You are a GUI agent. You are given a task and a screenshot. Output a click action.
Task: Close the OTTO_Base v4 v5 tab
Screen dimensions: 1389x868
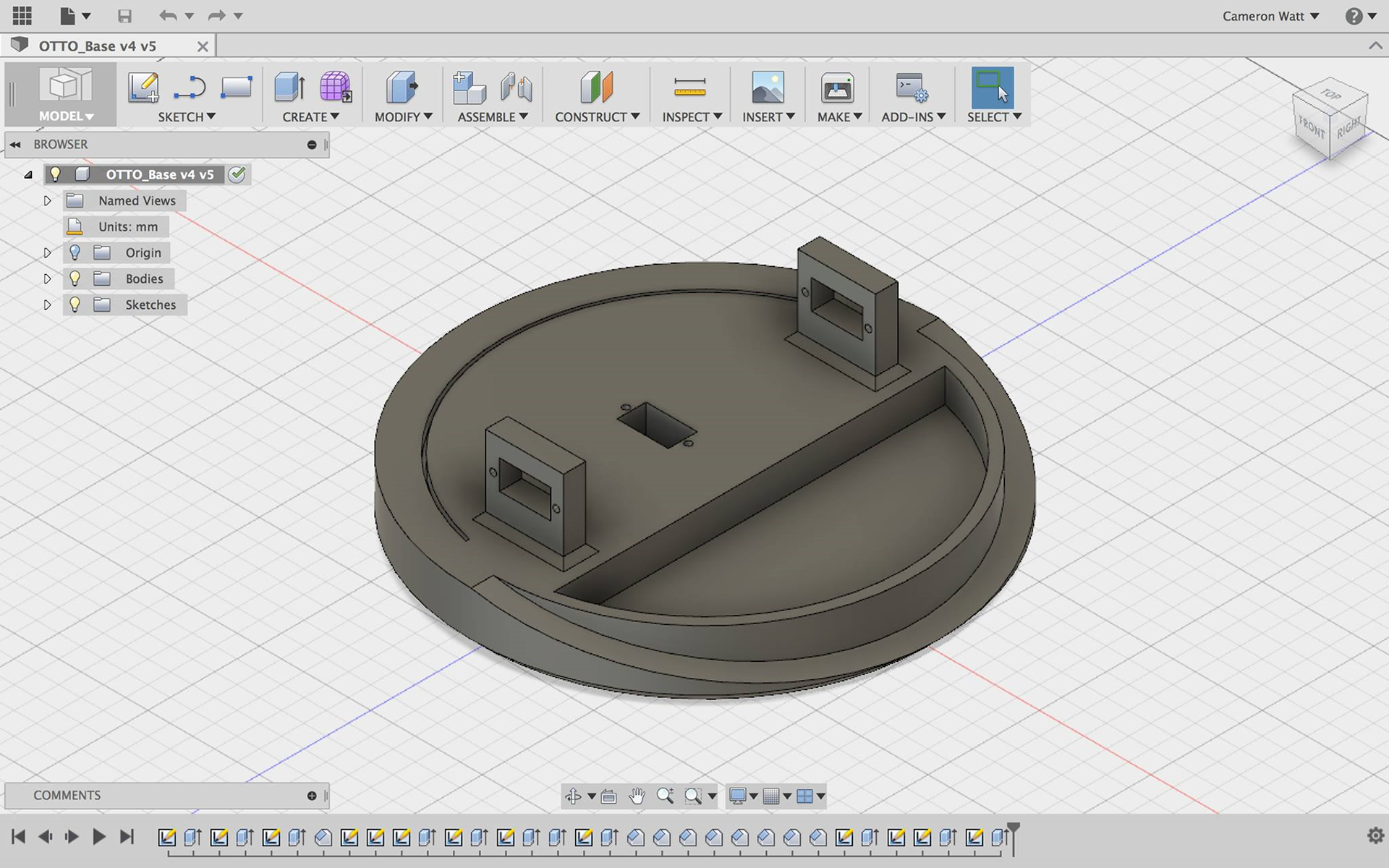(x=203, y=46)
